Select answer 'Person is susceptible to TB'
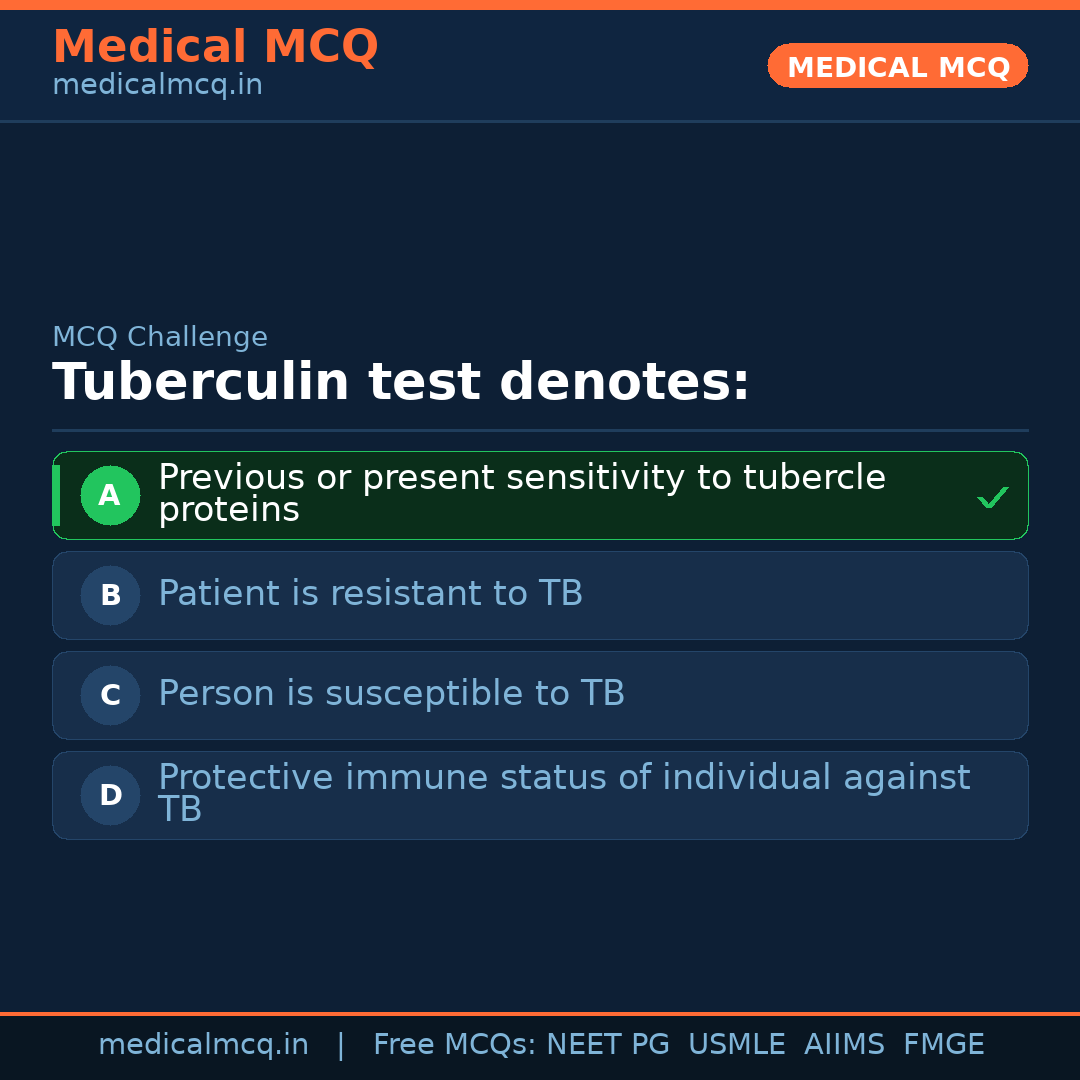 [391, 694]
